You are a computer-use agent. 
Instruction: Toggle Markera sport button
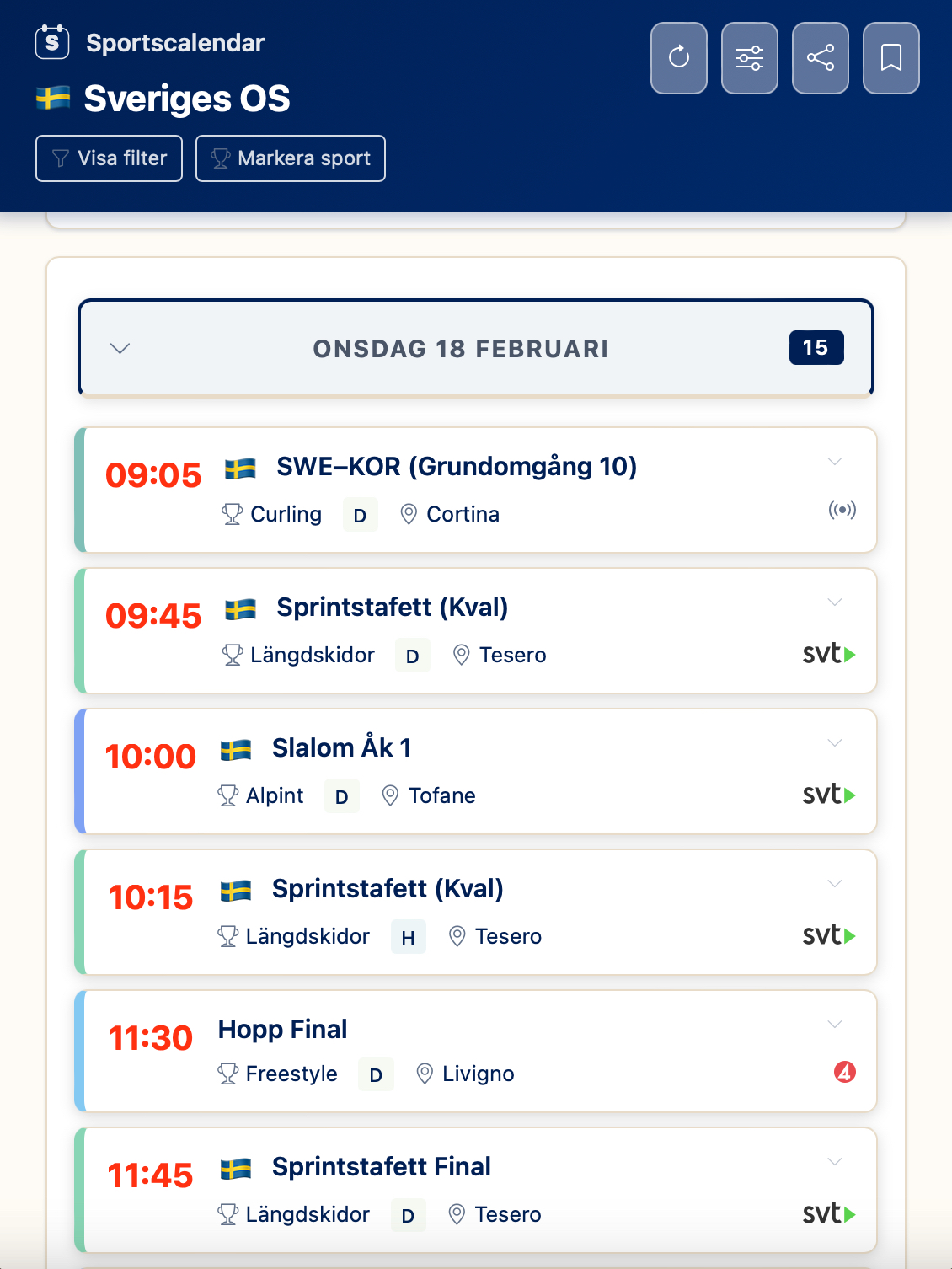(x=291, y=158)
